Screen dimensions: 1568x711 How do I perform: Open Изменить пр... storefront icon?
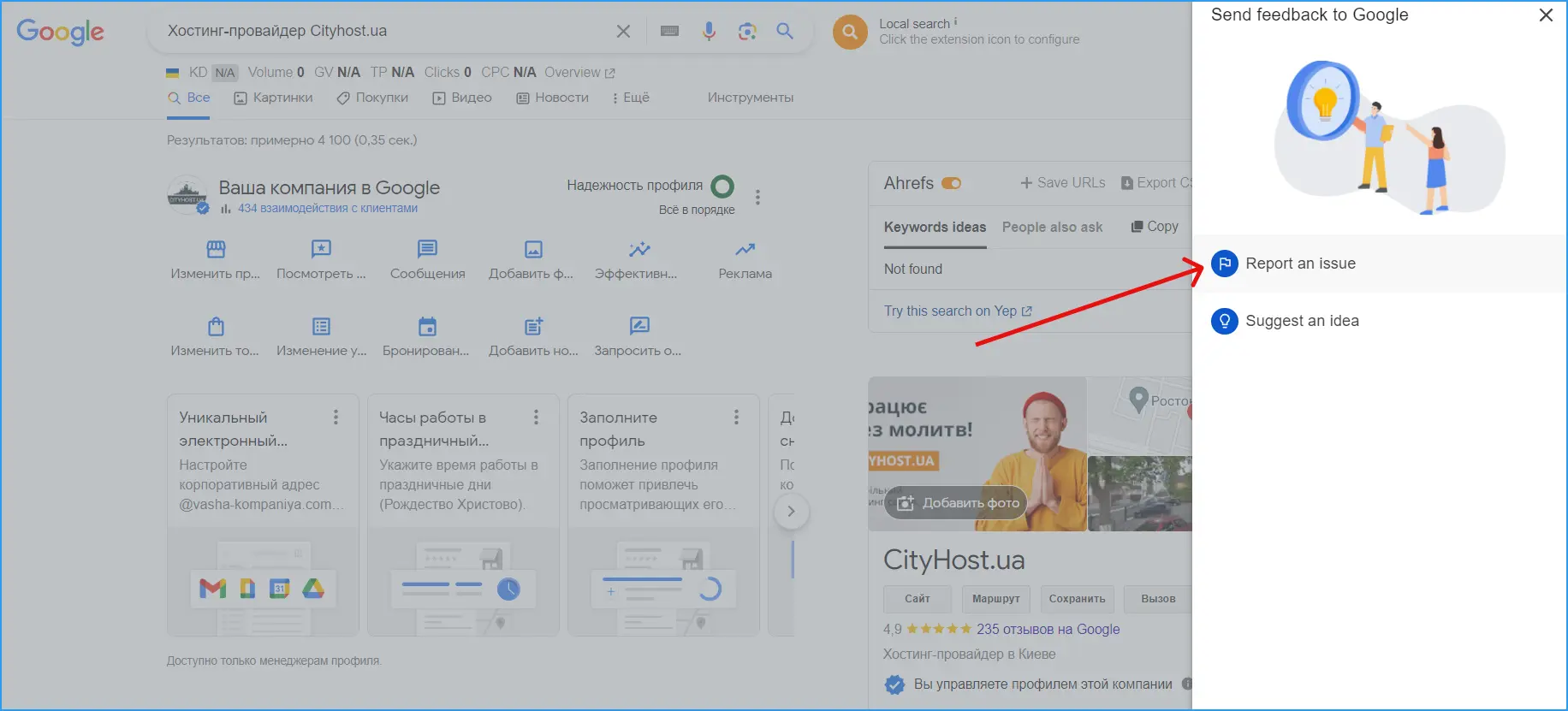(x=216, y=249)
